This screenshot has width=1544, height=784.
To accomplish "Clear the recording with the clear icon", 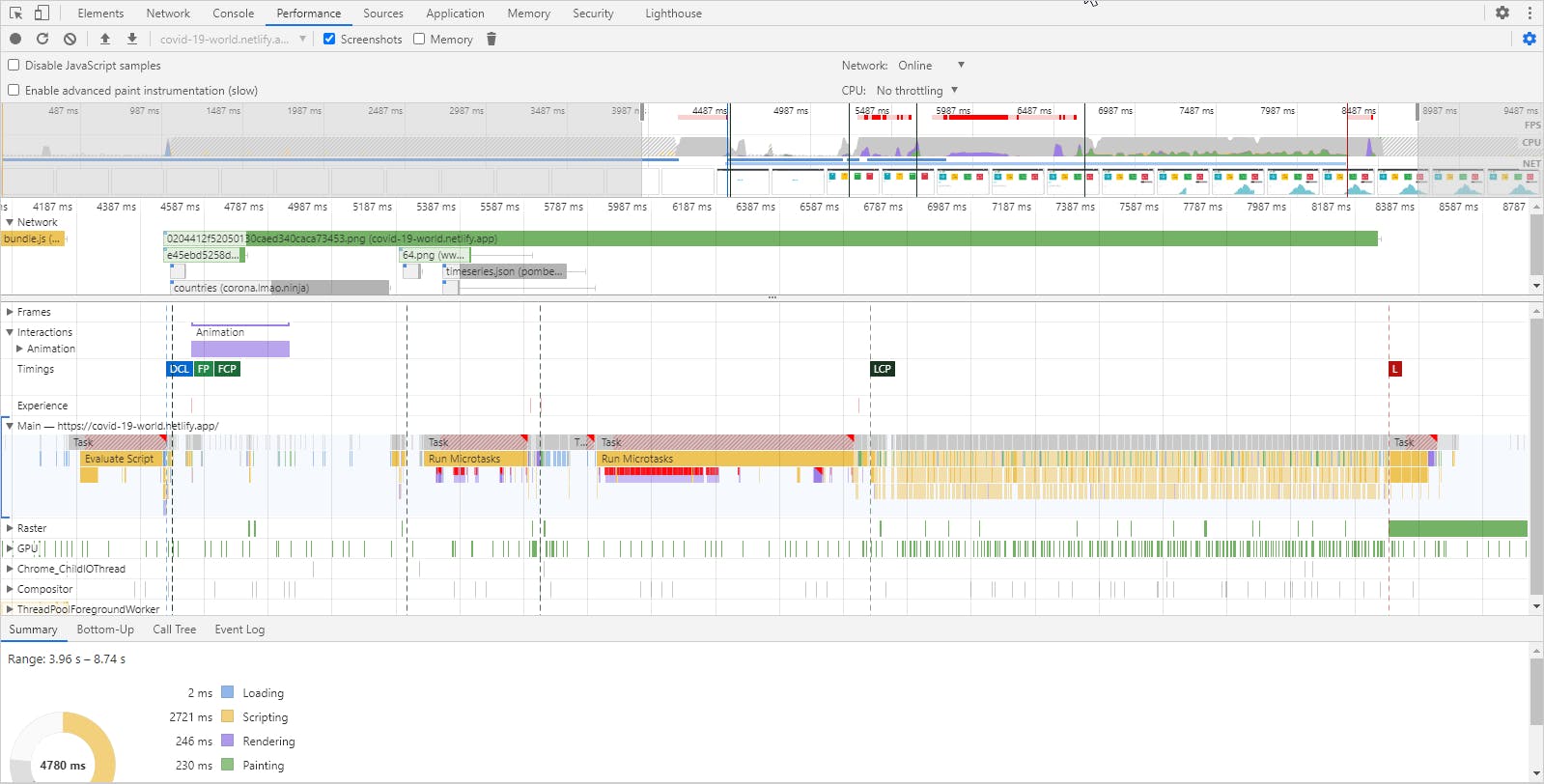I will click(70, 39).
